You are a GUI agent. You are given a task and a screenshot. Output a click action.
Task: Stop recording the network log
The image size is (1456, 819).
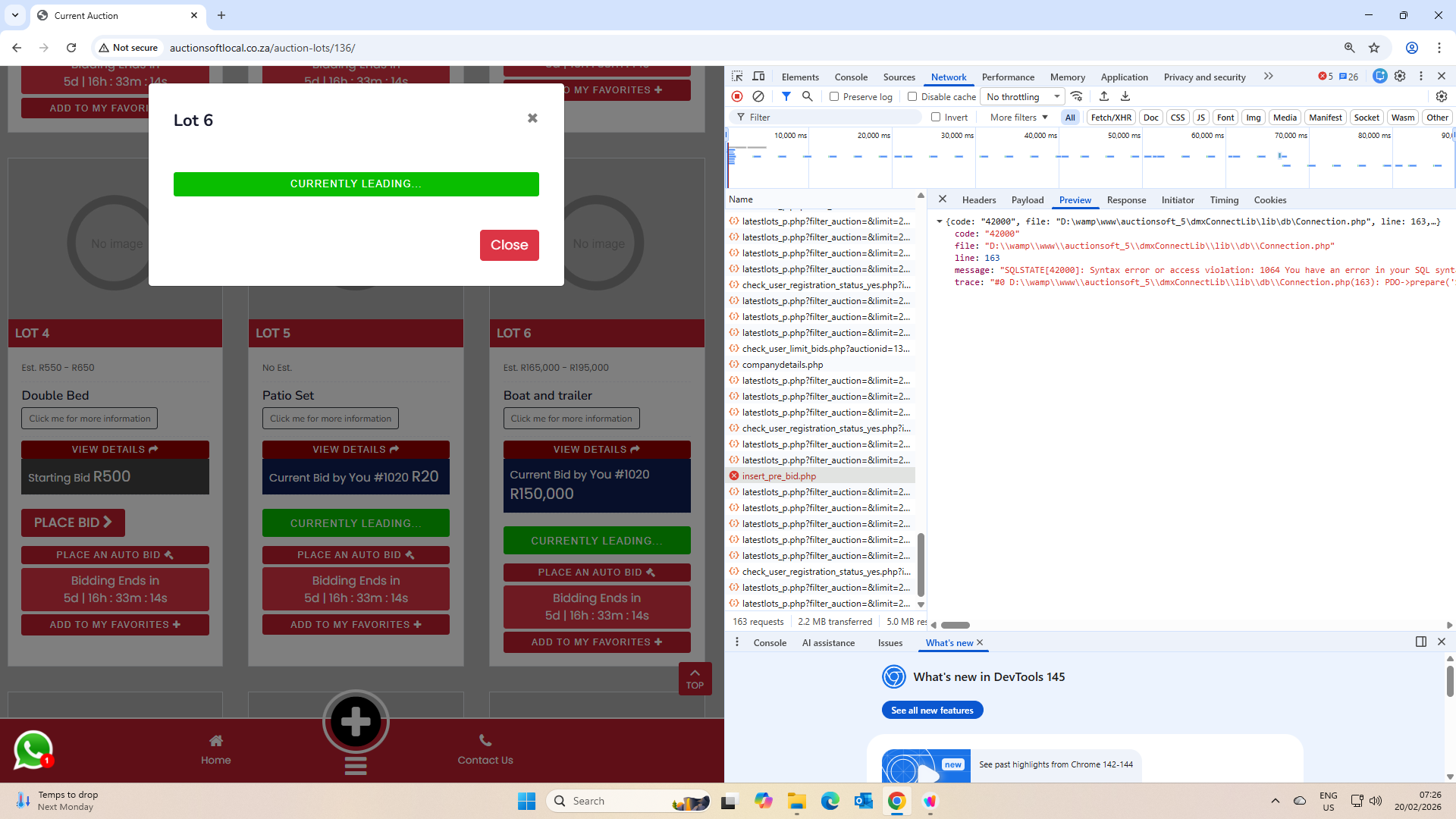point(737,96)
